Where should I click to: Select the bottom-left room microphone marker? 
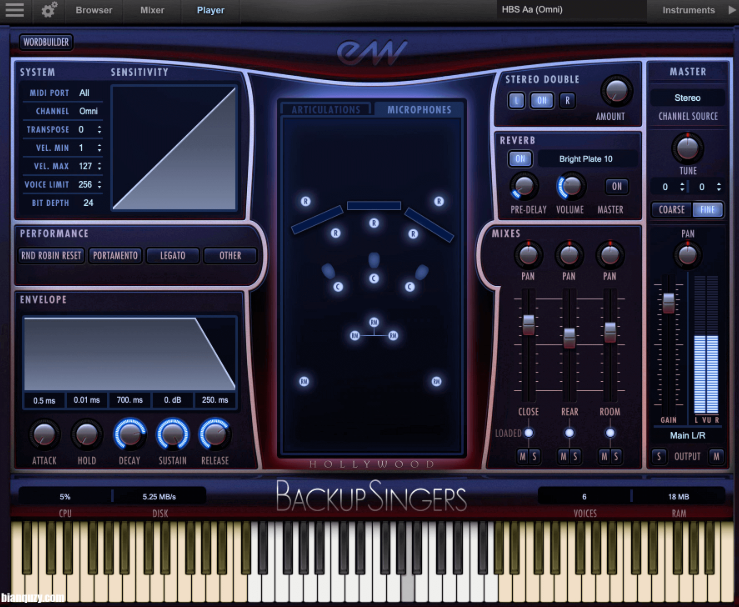point(304,381)
